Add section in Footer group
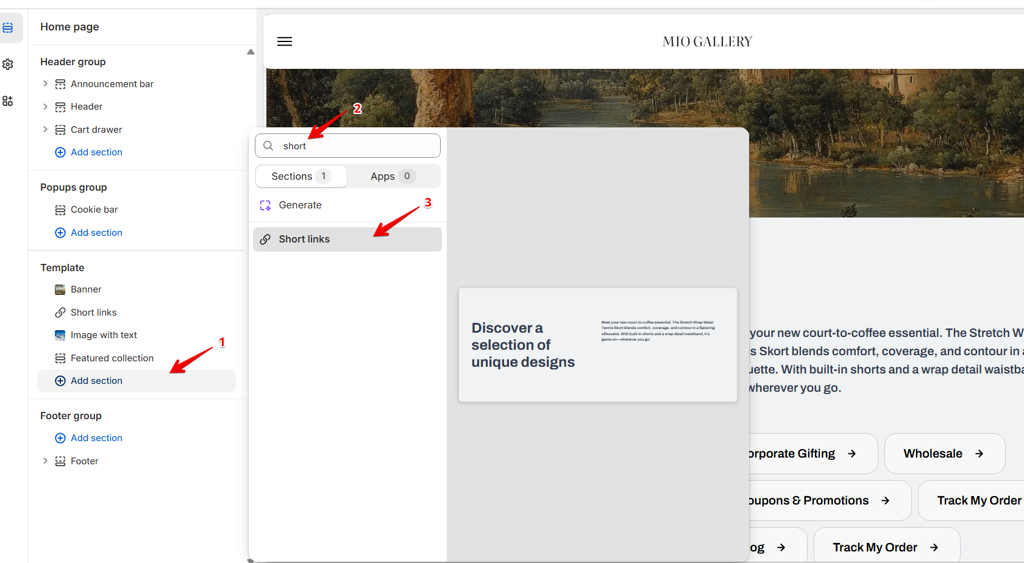 (x=96, y=438)
